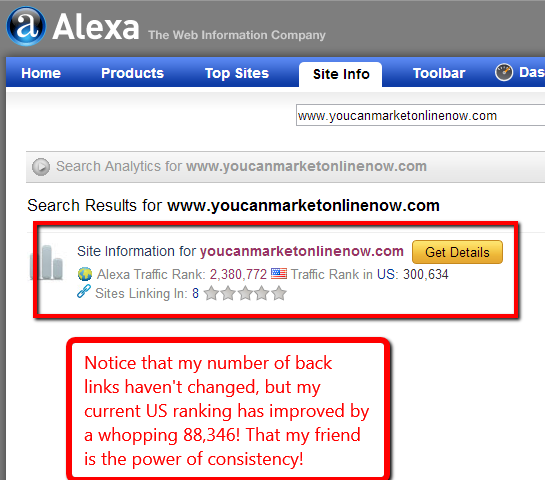Click the third gray rating star
The width and height of the screenshot is (545, 480).
coord(245,293)
